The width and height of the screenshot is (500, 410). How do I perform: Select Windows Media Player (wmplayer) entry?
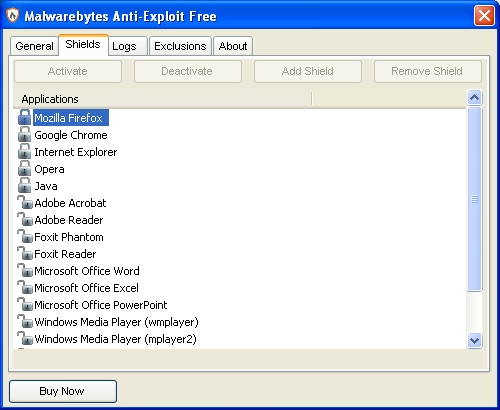pyautogui.click(x=116, y=322)
